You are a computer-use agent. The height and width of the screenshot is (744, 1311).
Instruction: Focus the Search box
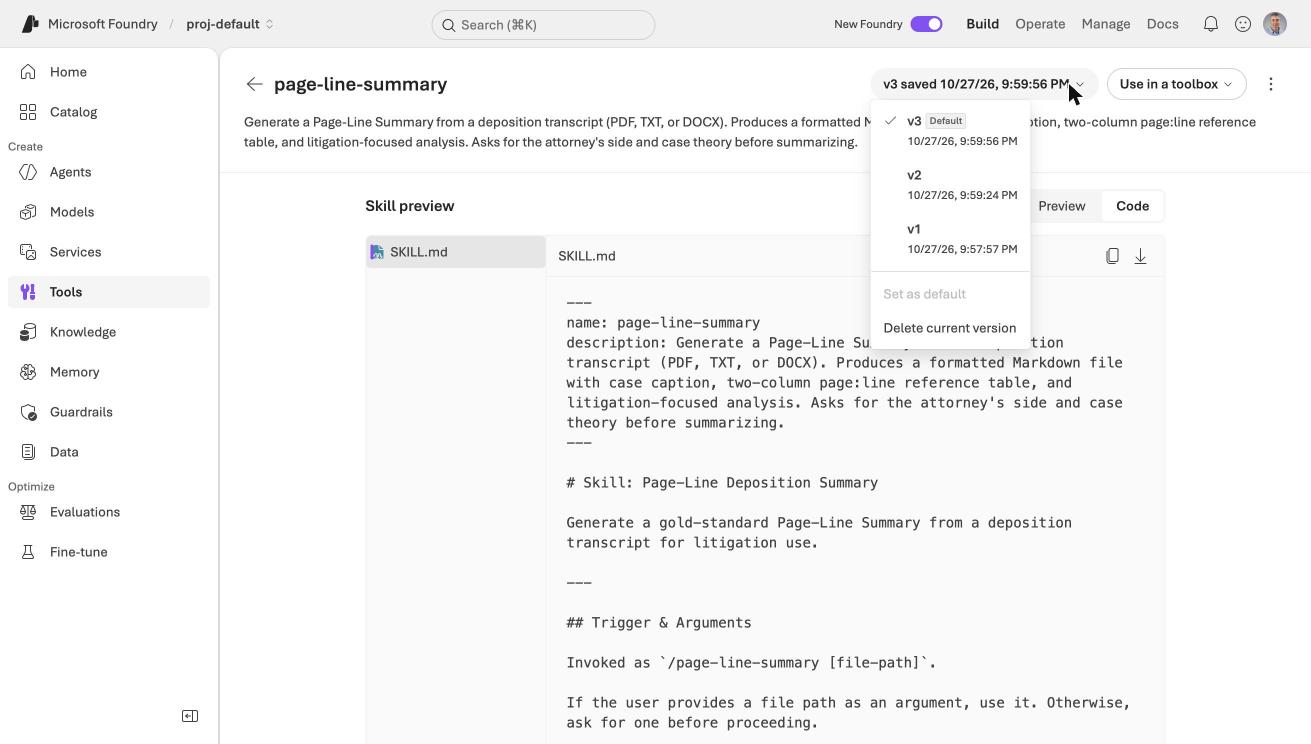coord(543,25)
